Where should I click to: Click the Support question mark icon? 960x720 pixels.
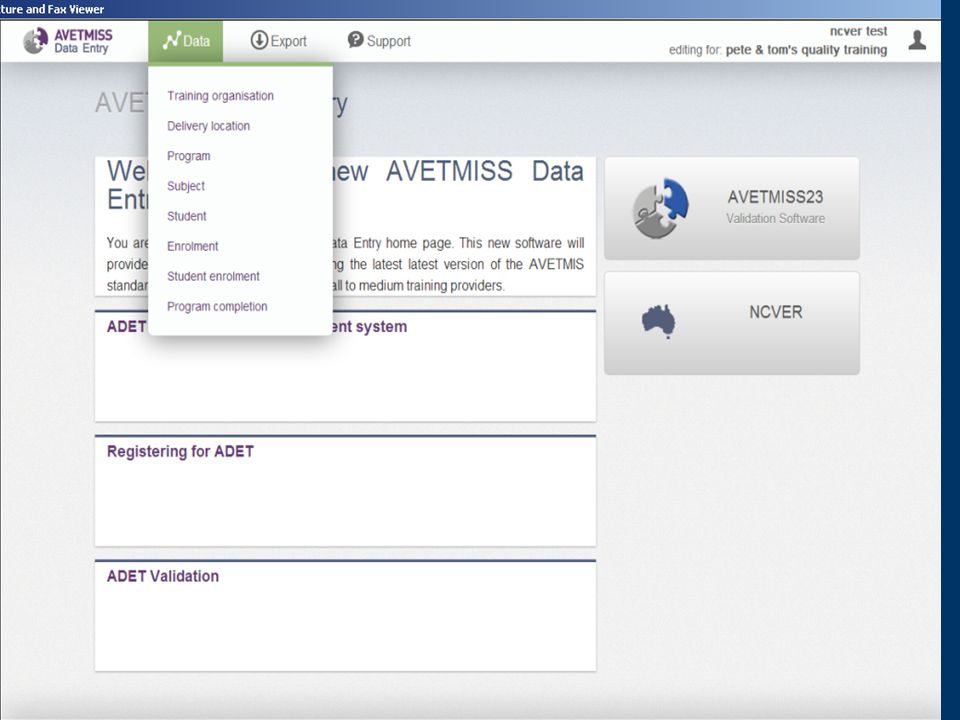click(x=355, y=40)
